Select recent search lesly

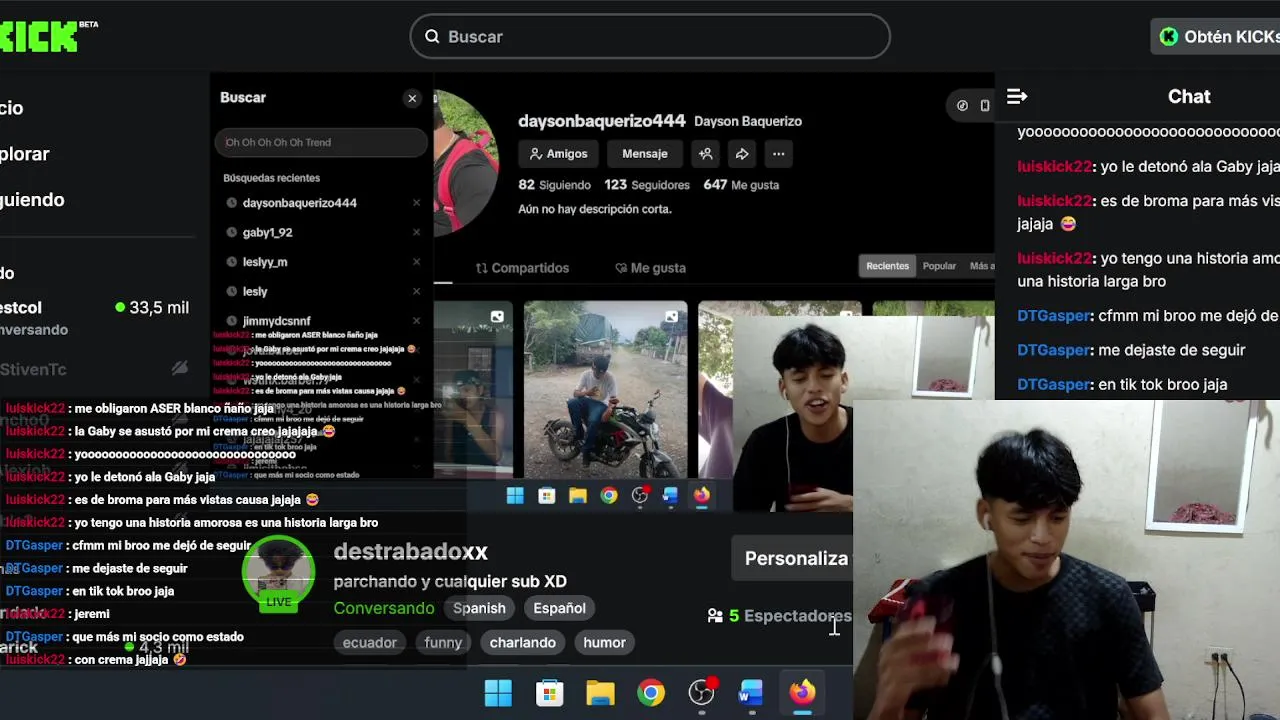pyautogui.click(x=255, y=291)
